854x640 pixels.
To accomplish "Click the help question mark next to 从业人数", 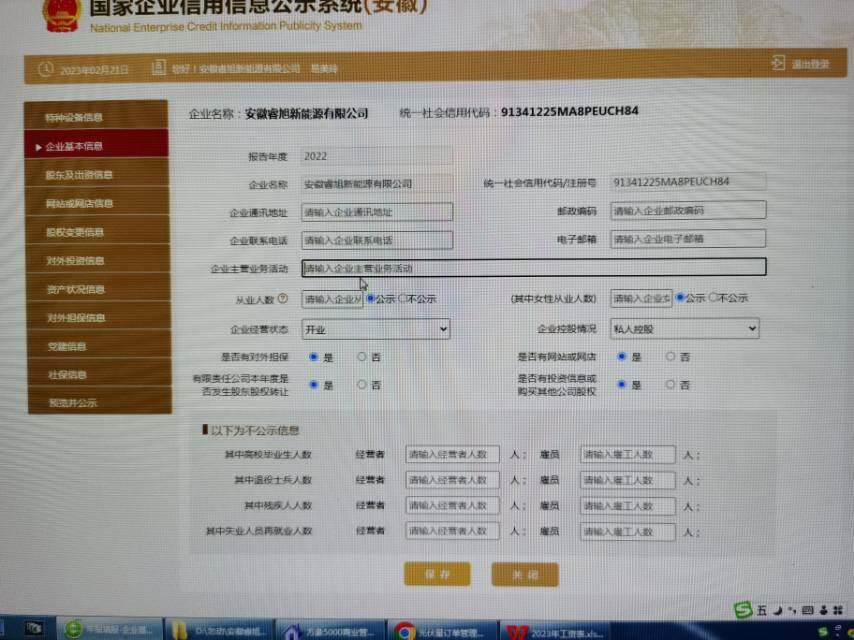I will pyautogui.click(x=282, y=298).
